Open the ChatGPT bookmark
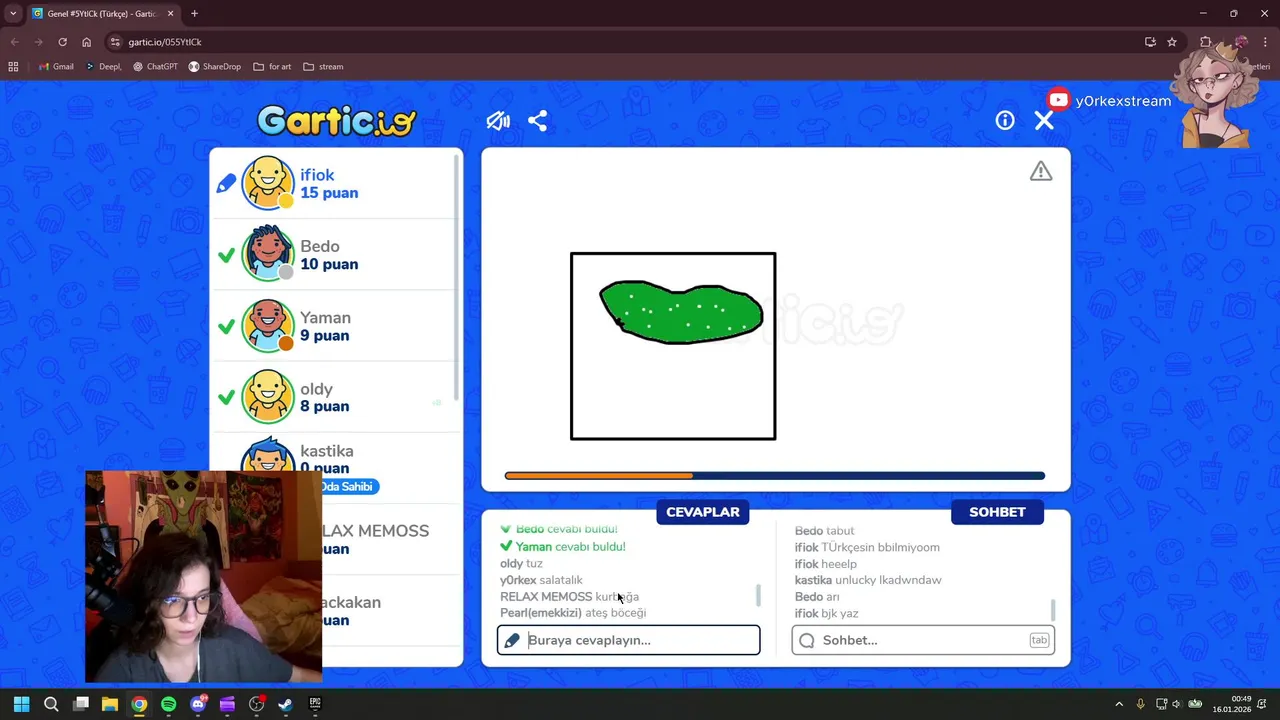 click(x=155, y=67)
